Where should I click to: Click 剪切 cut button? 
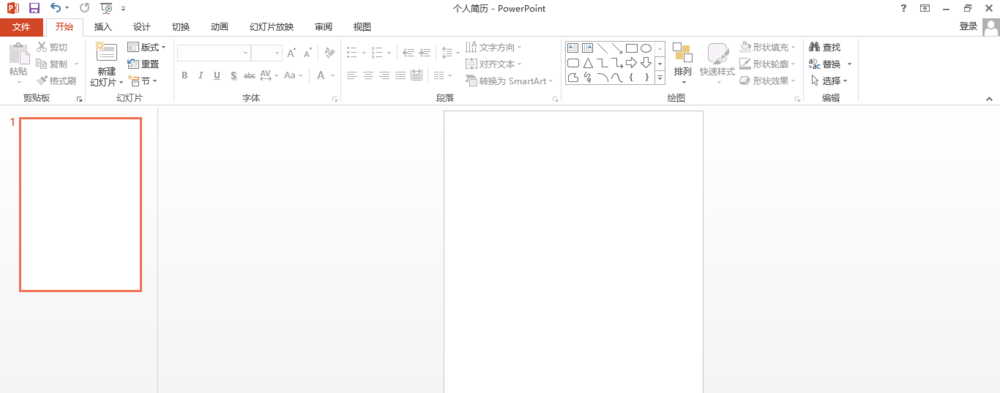(52, 47)
